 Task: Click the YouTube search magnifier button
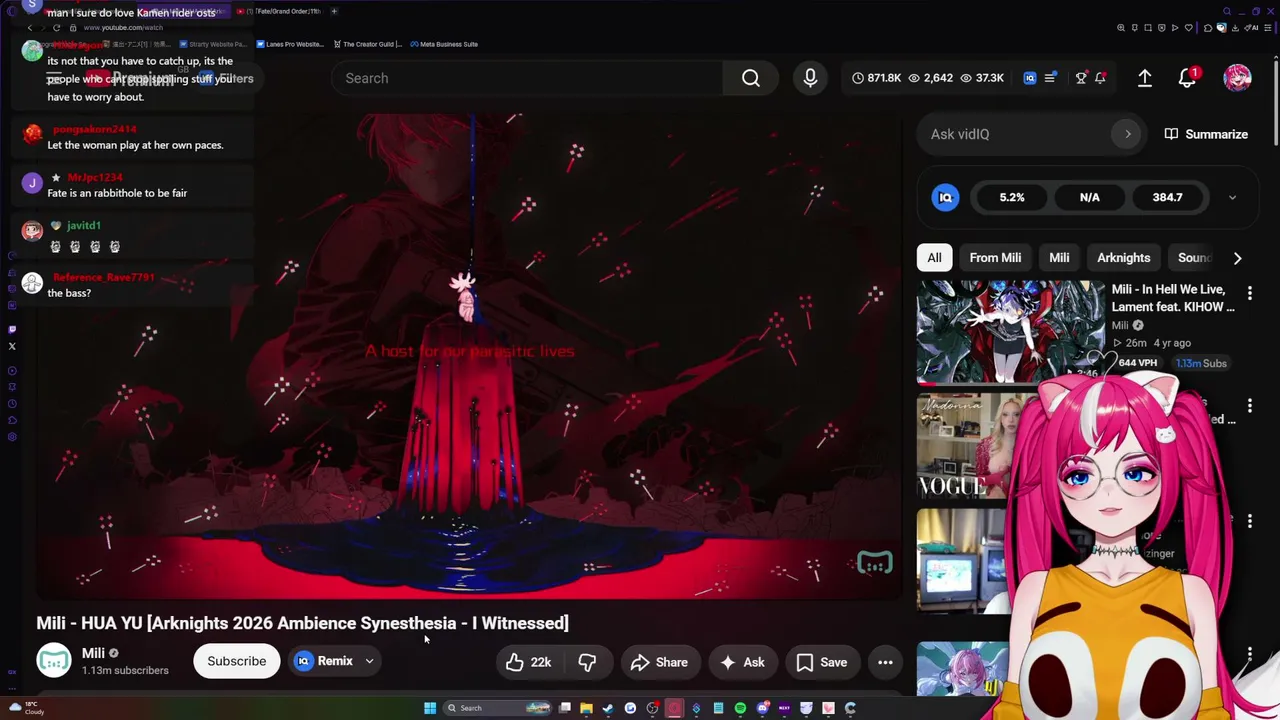click(751, 78)
